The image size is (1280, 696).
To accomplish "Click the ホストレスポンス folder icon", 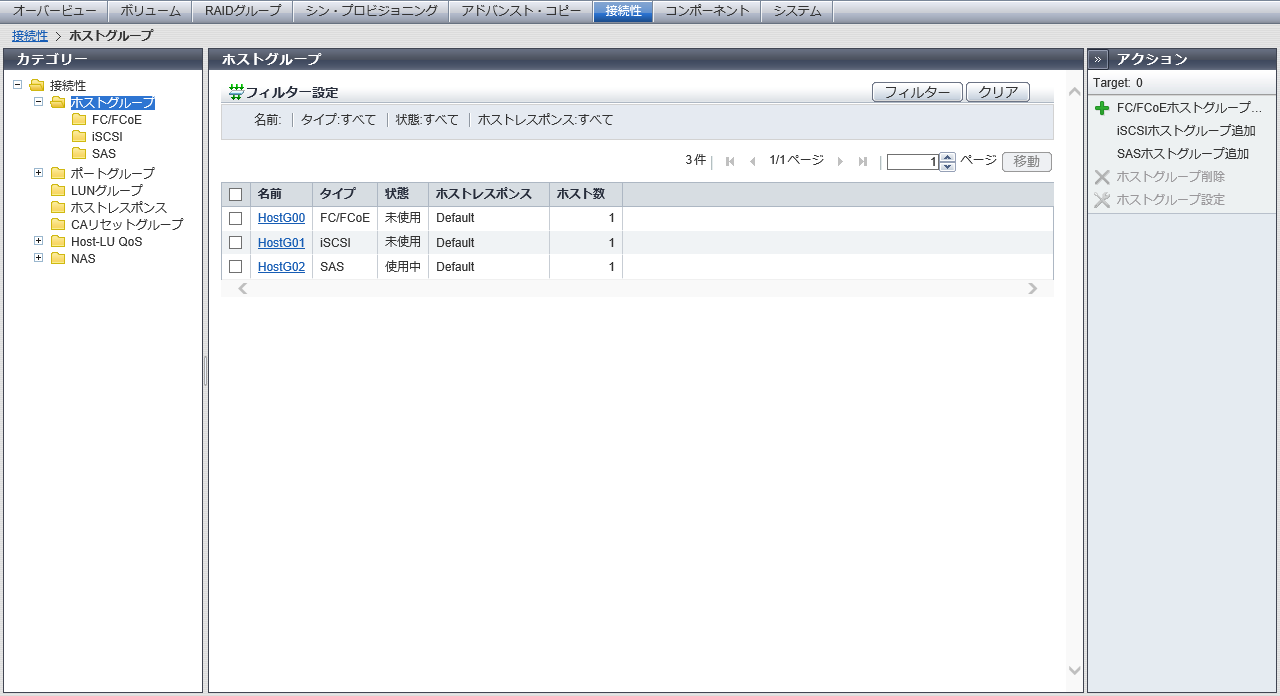I will [58, 208].
